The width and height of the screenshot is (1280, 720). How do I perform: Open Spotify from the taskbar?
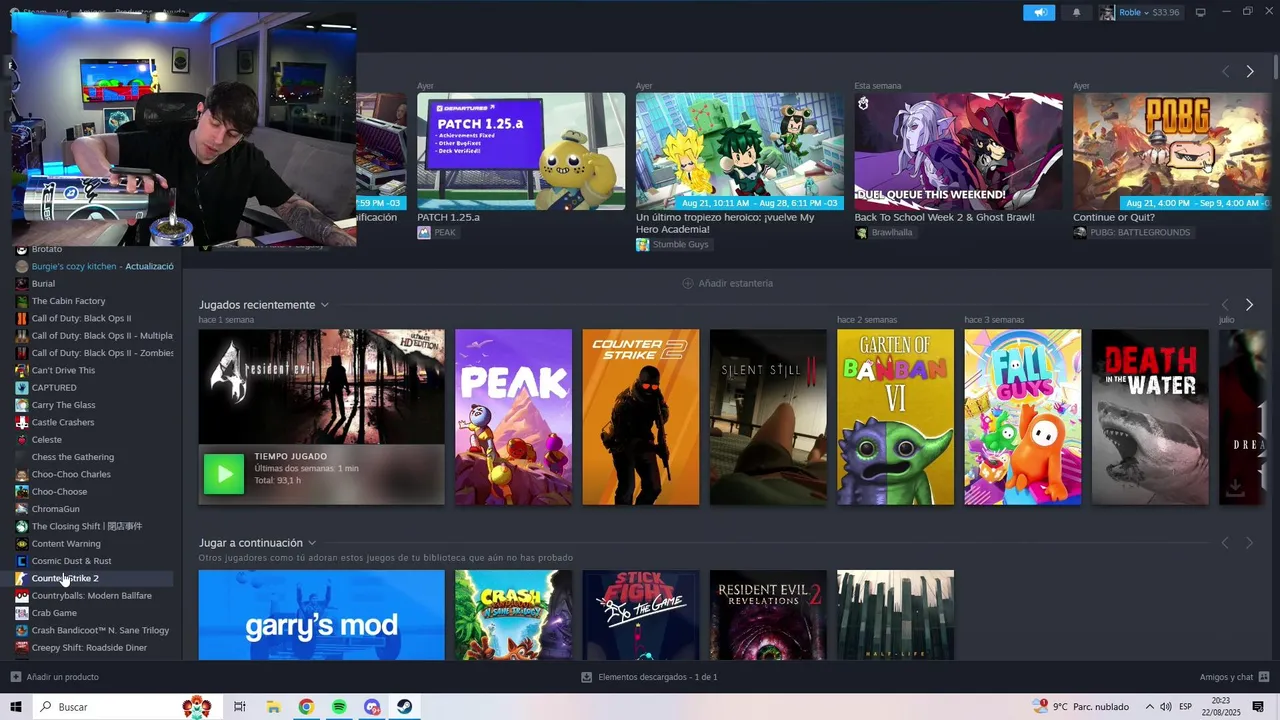pos(339,707)
